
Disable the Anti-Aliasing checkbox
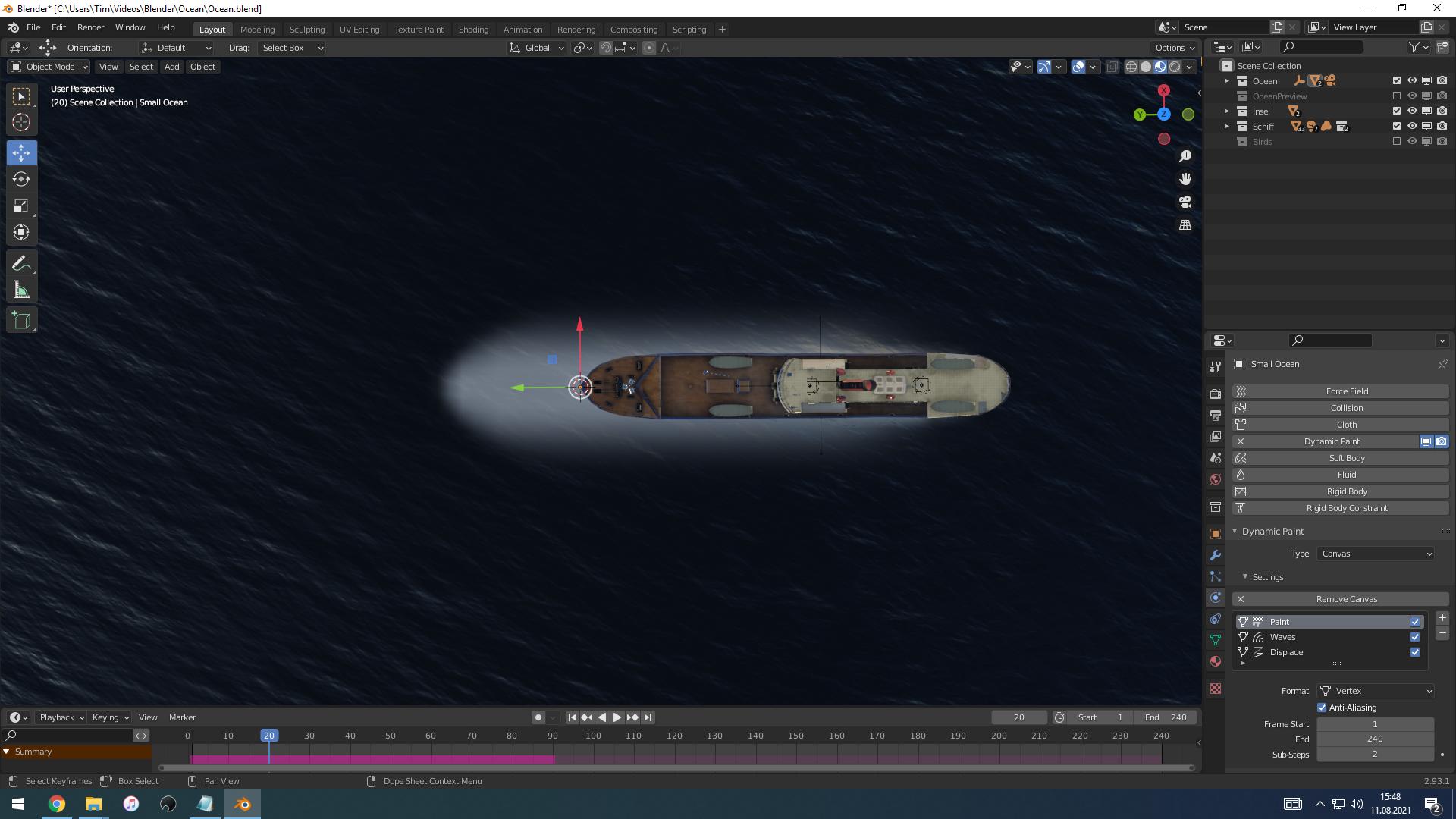(x=1322, y=708)
